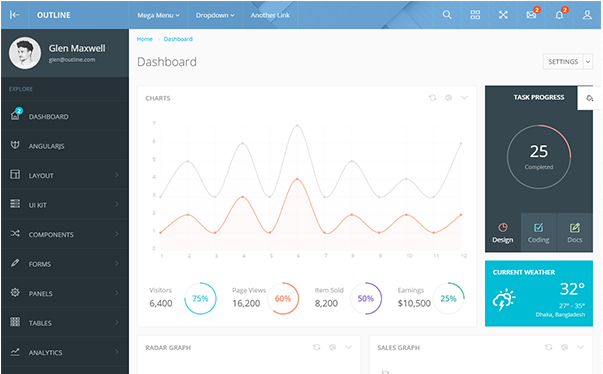Click the AngularJS shield icon
Image resolution: width=603 pixels, height=374 pixels.
coord(15,145)
